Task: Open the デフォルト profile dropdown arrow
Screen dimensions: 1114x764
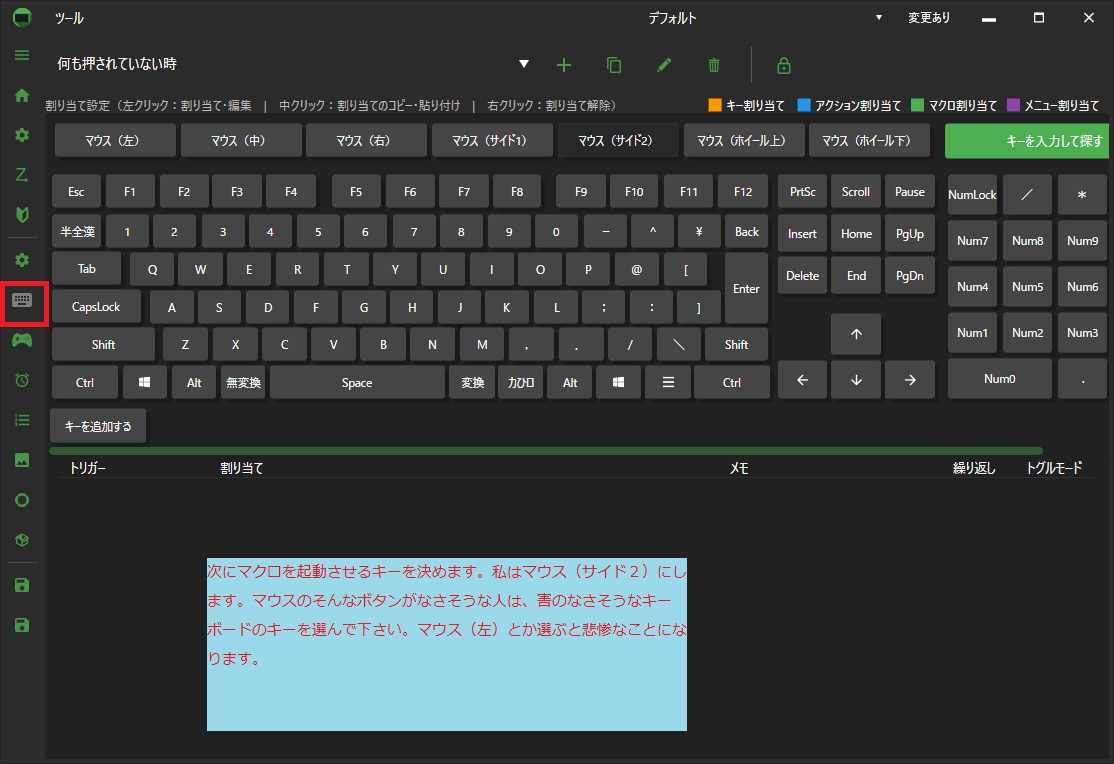Action: (x=878, y=18)
